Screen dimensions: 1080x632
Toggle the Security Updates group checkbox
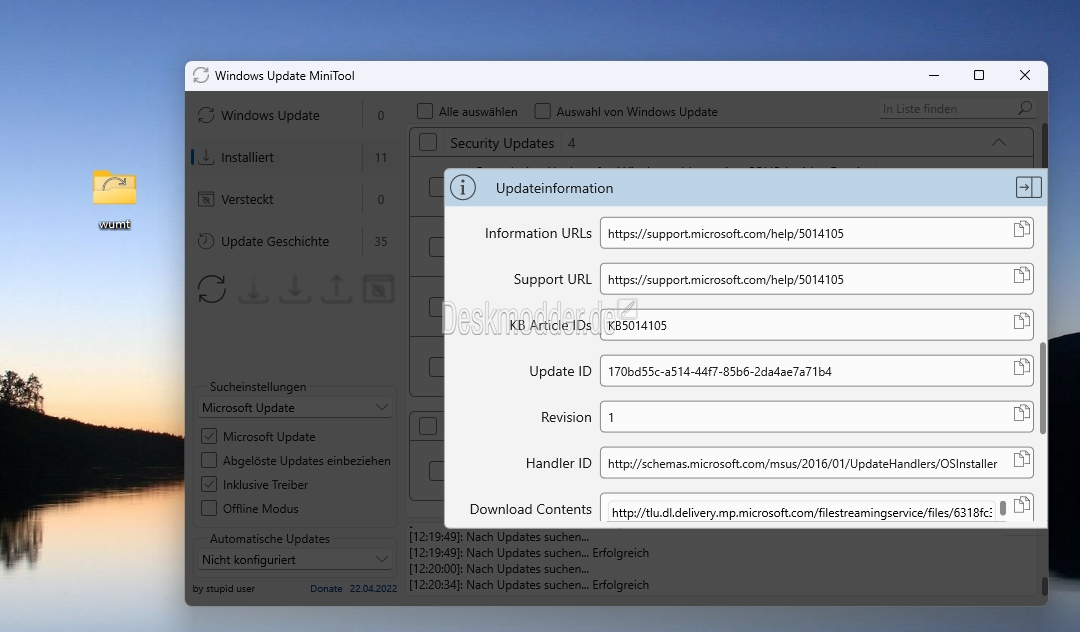pos(428,142)
